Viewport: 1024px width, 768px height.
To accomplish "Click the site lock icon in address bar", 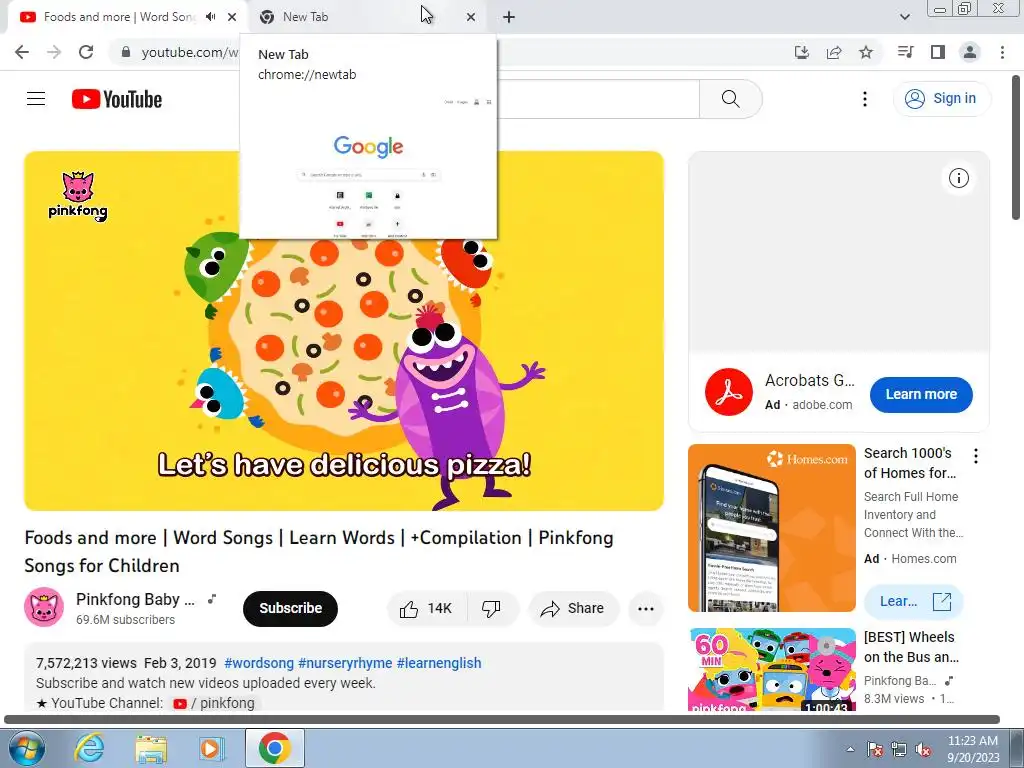I will click(x=126, y=52).
